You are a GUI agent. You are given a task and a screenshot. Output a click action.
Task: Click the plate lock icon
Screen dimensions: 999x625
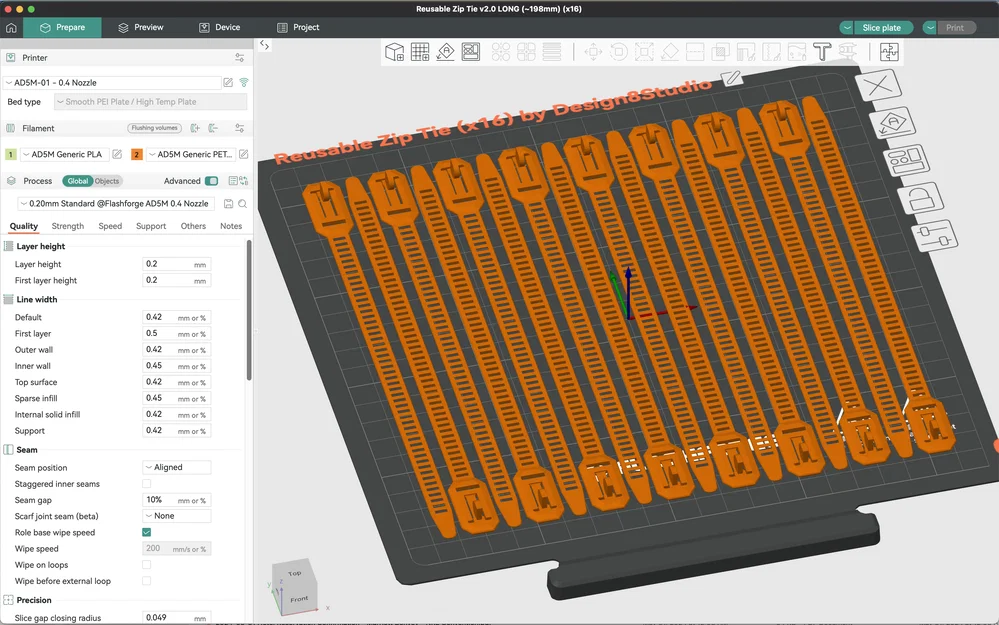click(921, 199)
